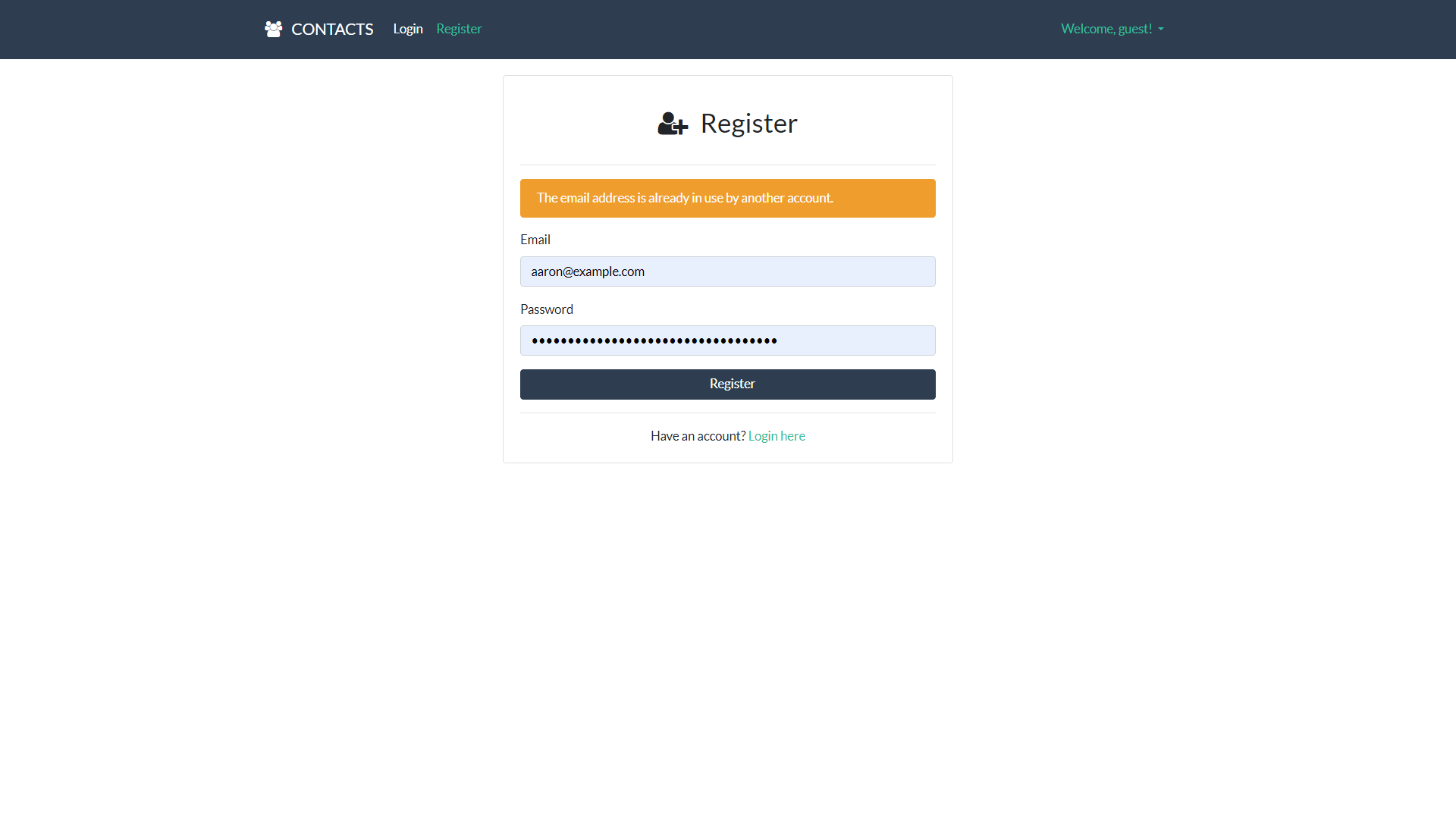1456x819 pixels.
Task: Click the "Have an account?" text
Action: click(x=698, y=436)
